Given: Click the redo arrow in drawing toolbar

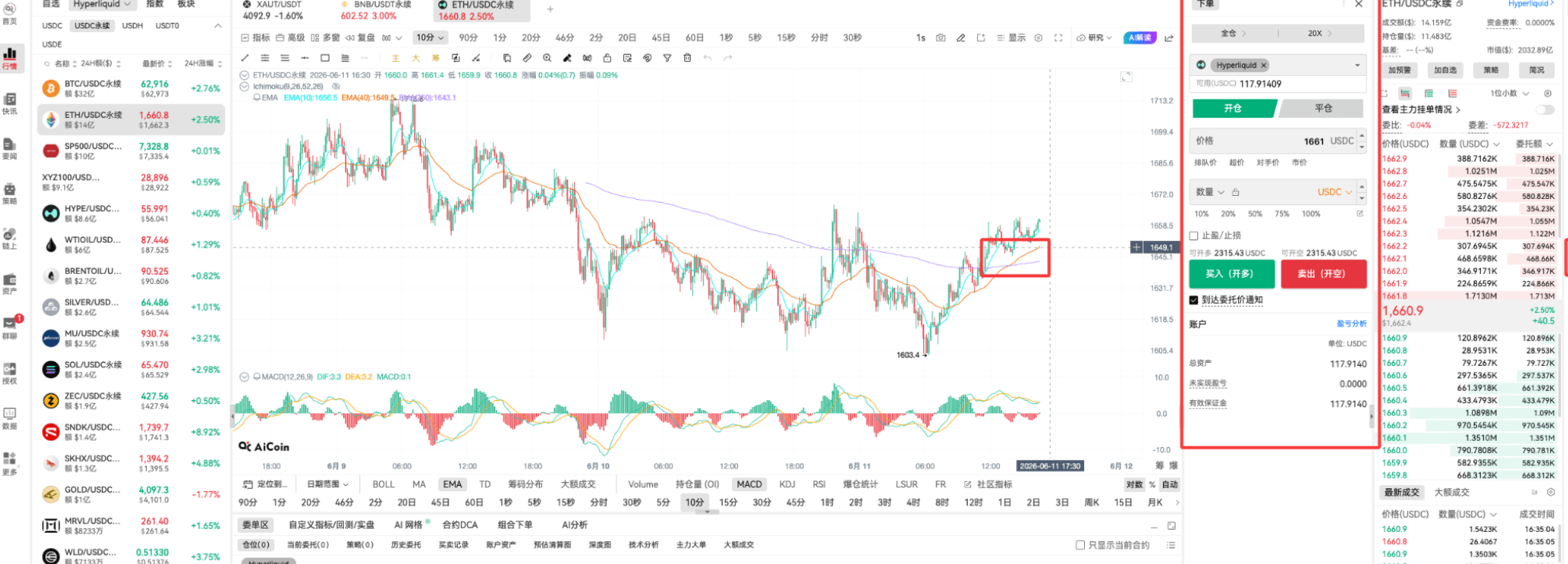Looking at the screenshot, I should point(727,58).
